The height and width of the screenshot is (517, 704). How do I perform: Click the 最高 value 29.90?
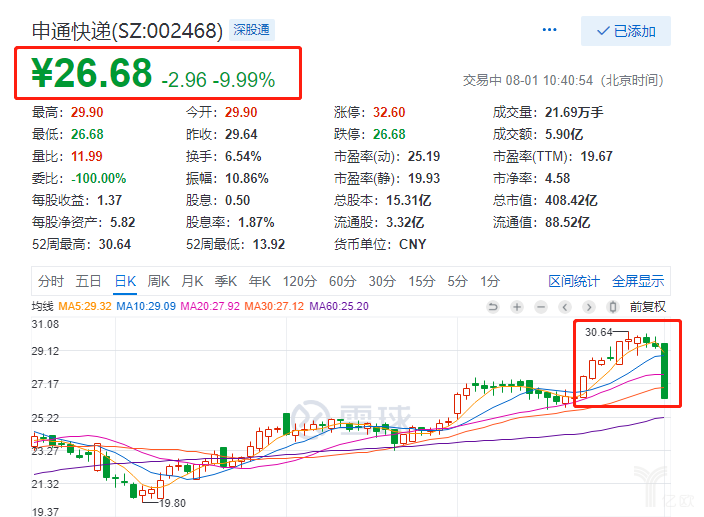[87, 112]
